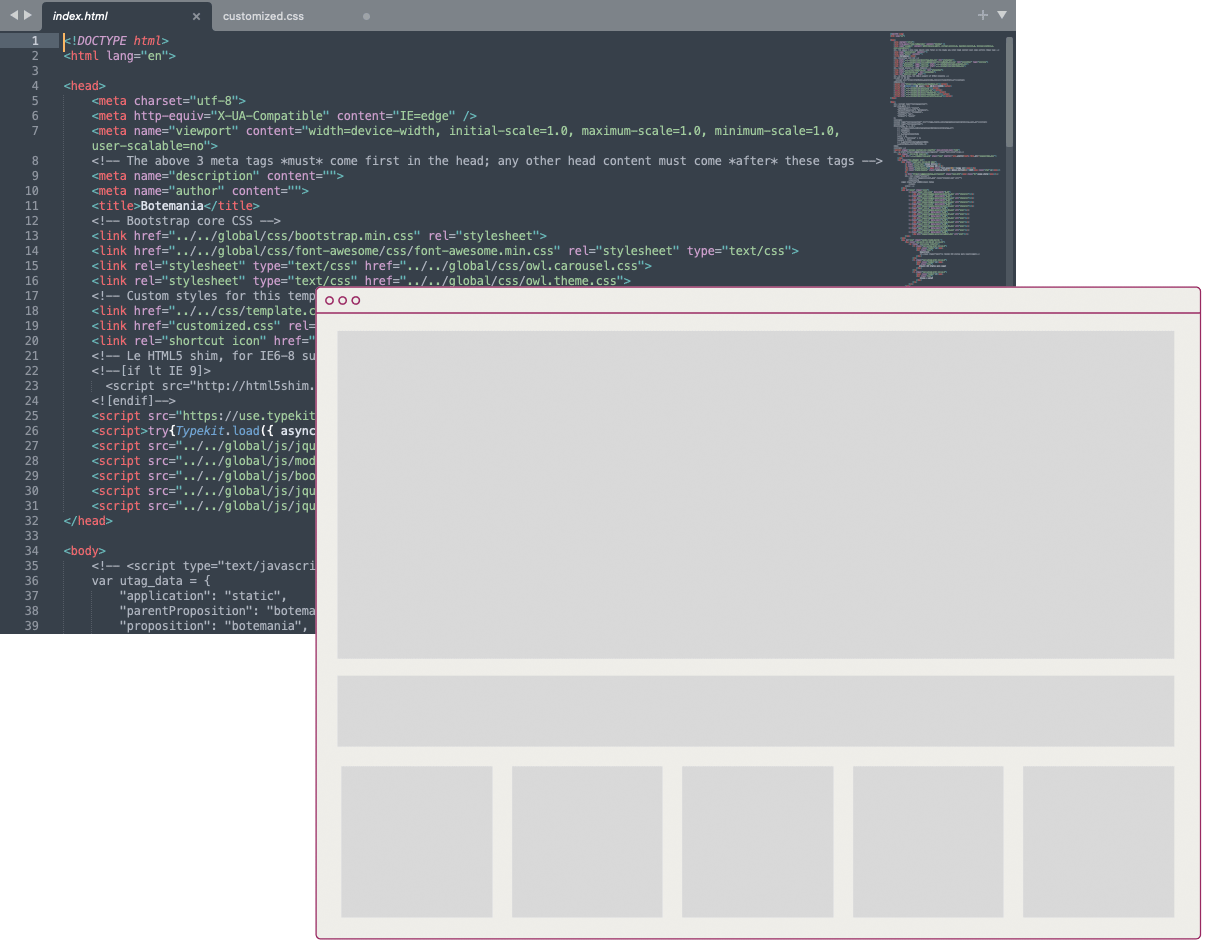Close the index.html tab
The image size is (1206, 943).
pos(196,16)
